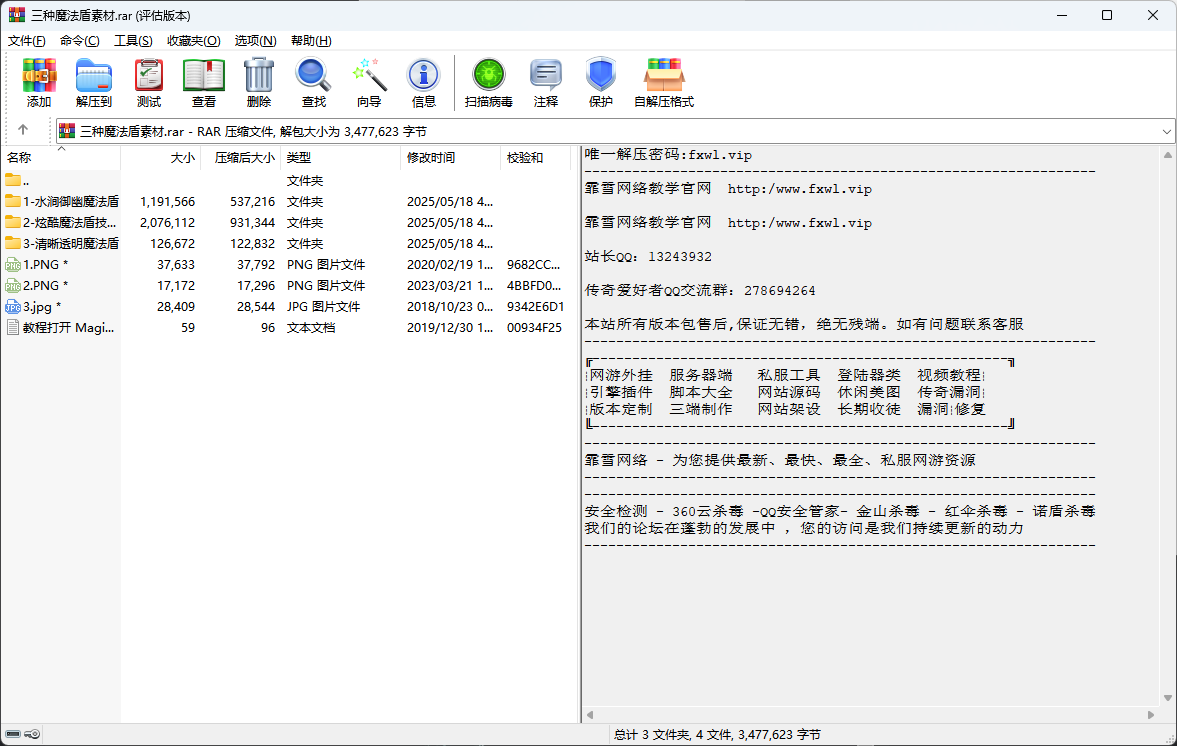Image resolution: width=1177 pixels, height=746 pixels.
Task: Click '文本文档' type cell
Action: pyautogui.click(x=311, y=327)
